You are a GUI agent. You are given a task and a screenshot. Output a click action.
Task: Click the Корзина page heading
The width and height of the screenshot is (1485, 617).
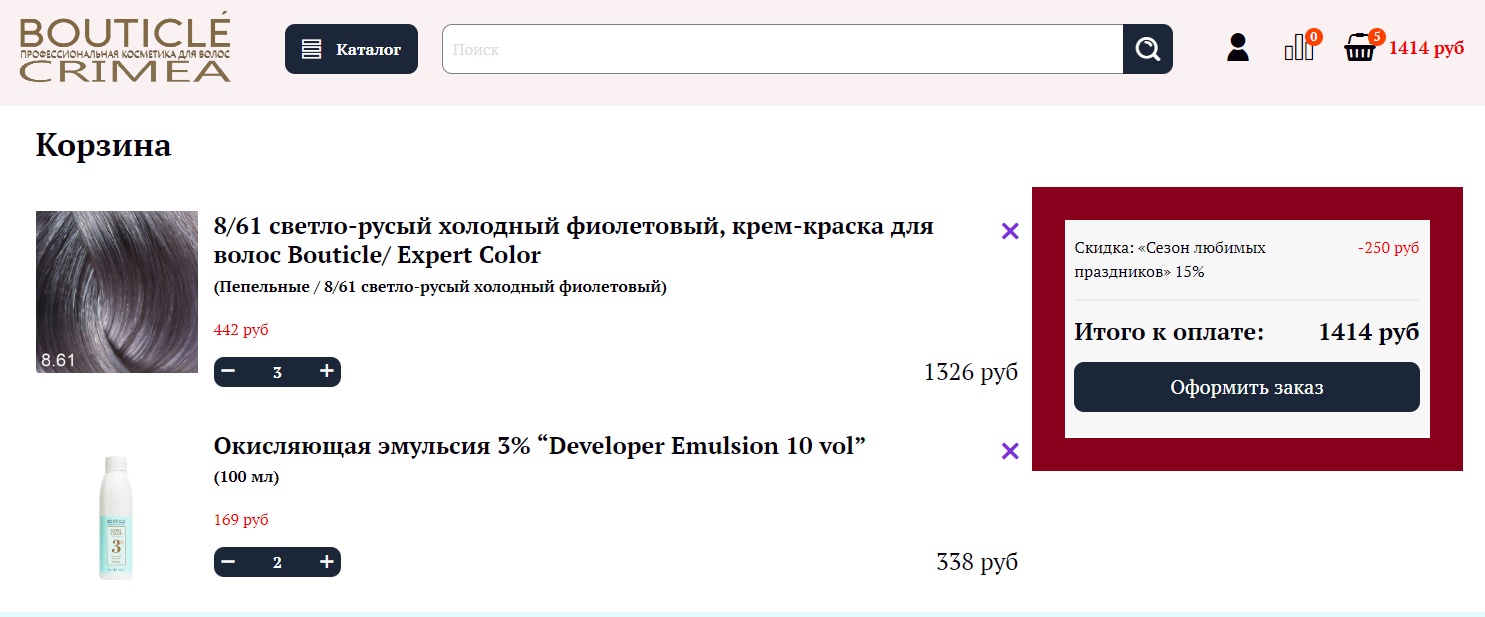104,146
